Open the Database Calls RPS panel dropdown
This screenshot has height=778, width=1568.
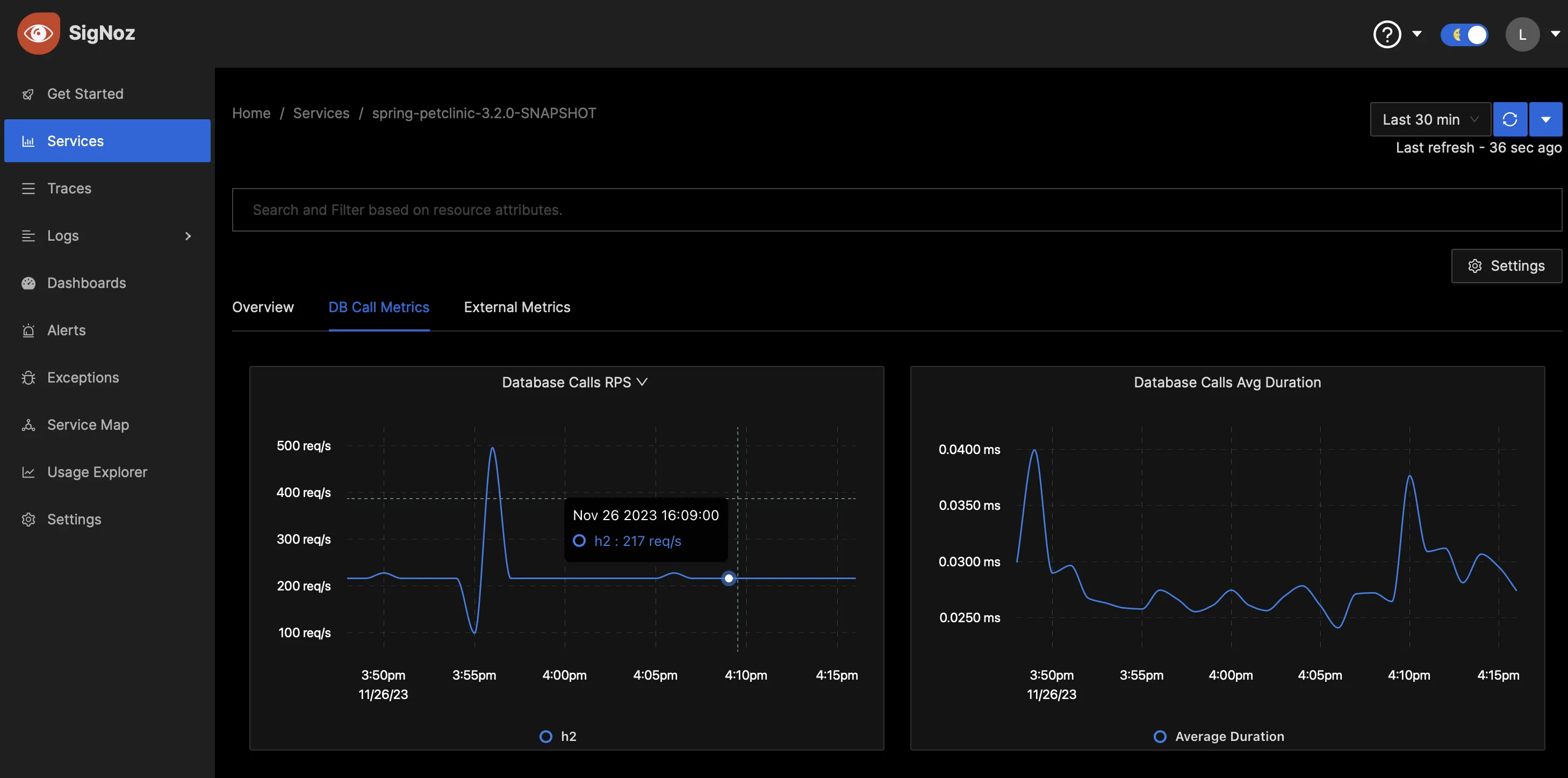(x=642, y=383)
